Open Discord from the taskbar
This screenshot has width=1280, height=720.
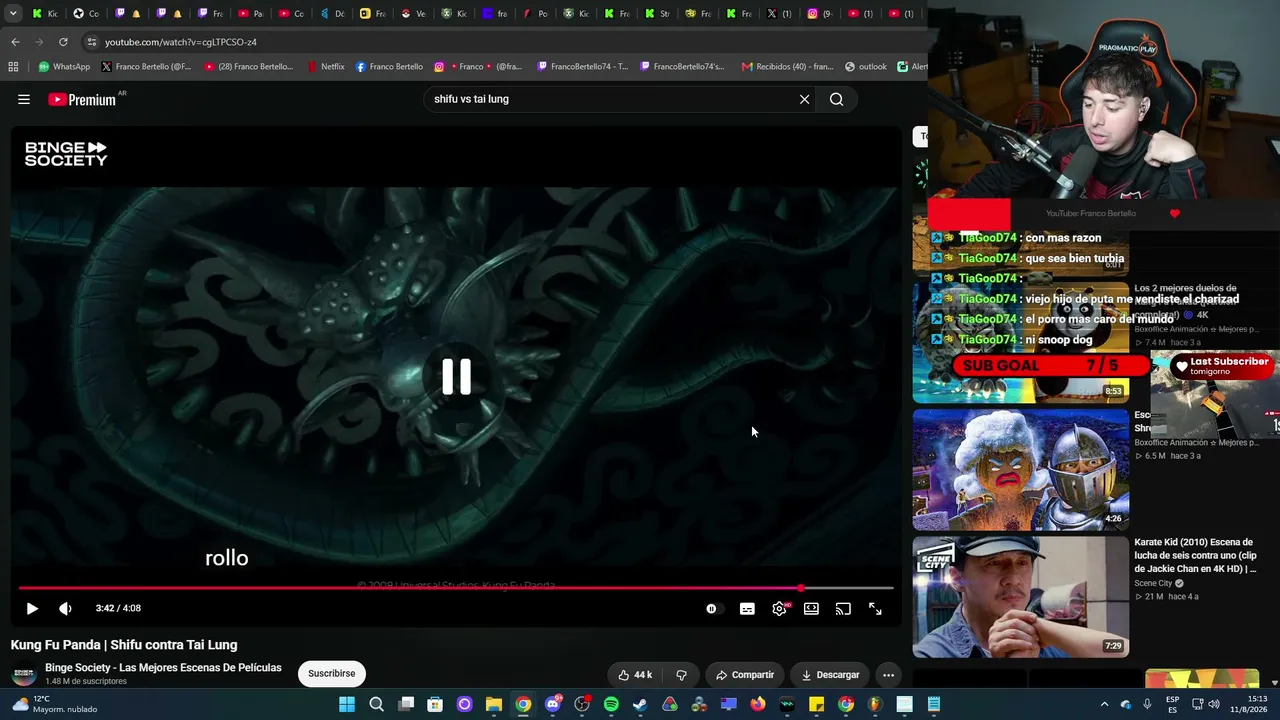coord(553,705)
